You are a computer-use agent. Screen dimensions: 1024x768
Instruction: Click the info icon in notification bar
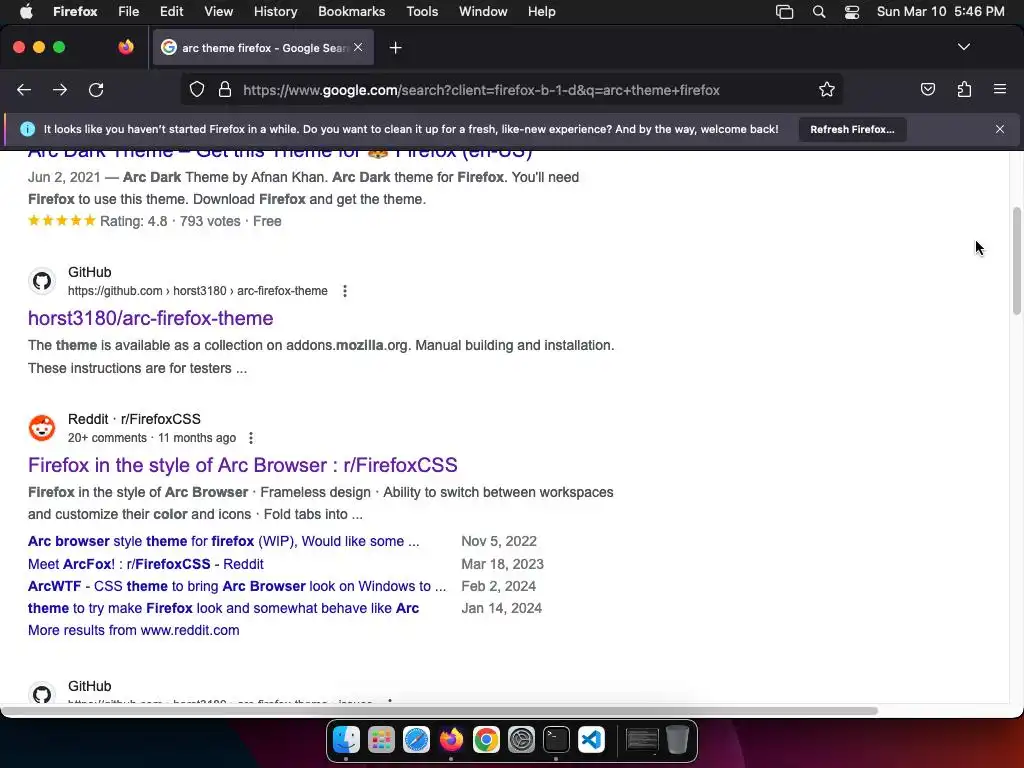27,129
